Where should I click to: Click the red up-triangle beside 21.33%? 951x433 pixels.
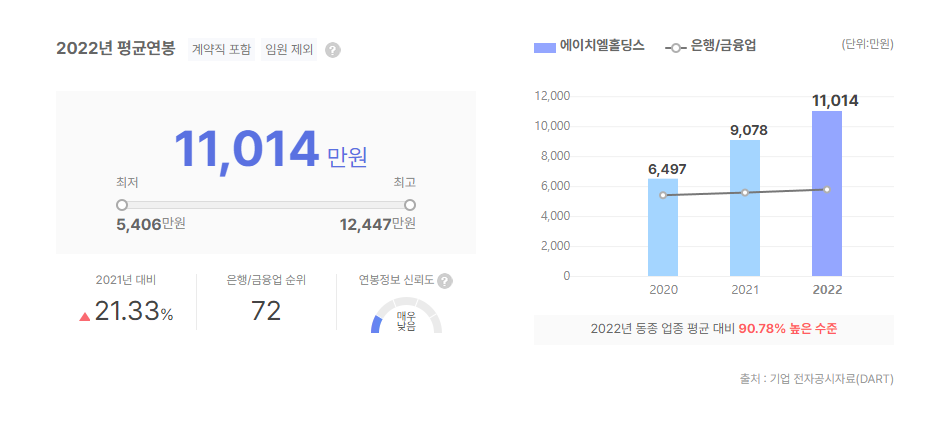(x=85, y=317)
